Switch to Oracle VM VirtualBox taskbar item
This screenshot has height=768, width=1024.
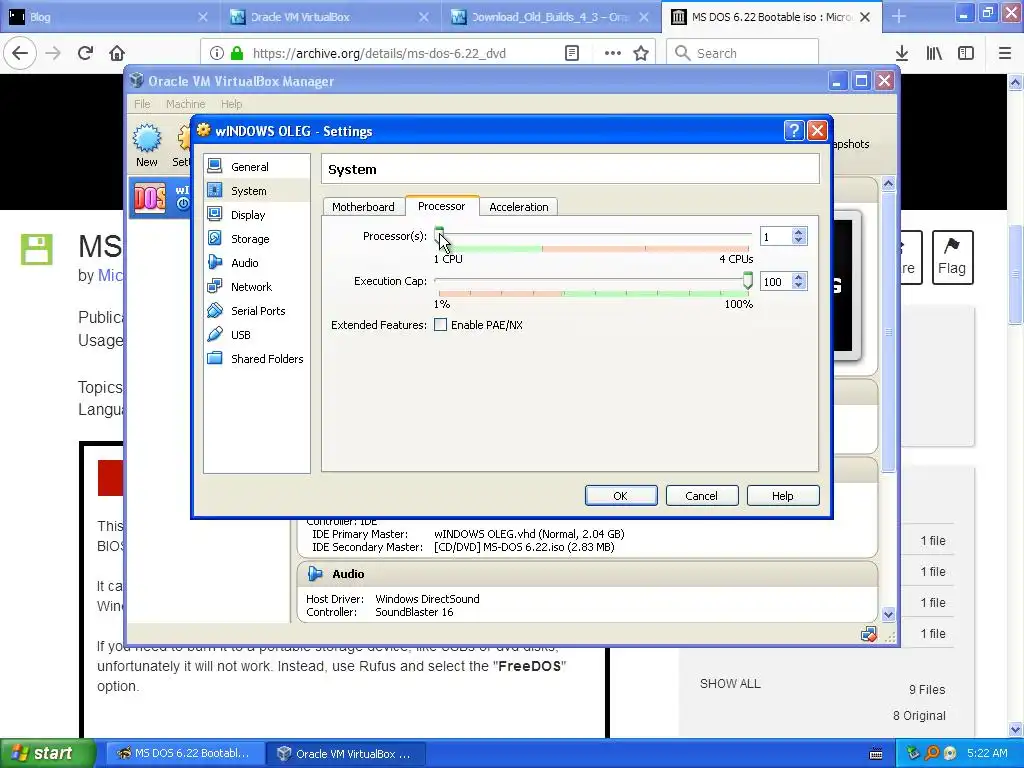347,754
